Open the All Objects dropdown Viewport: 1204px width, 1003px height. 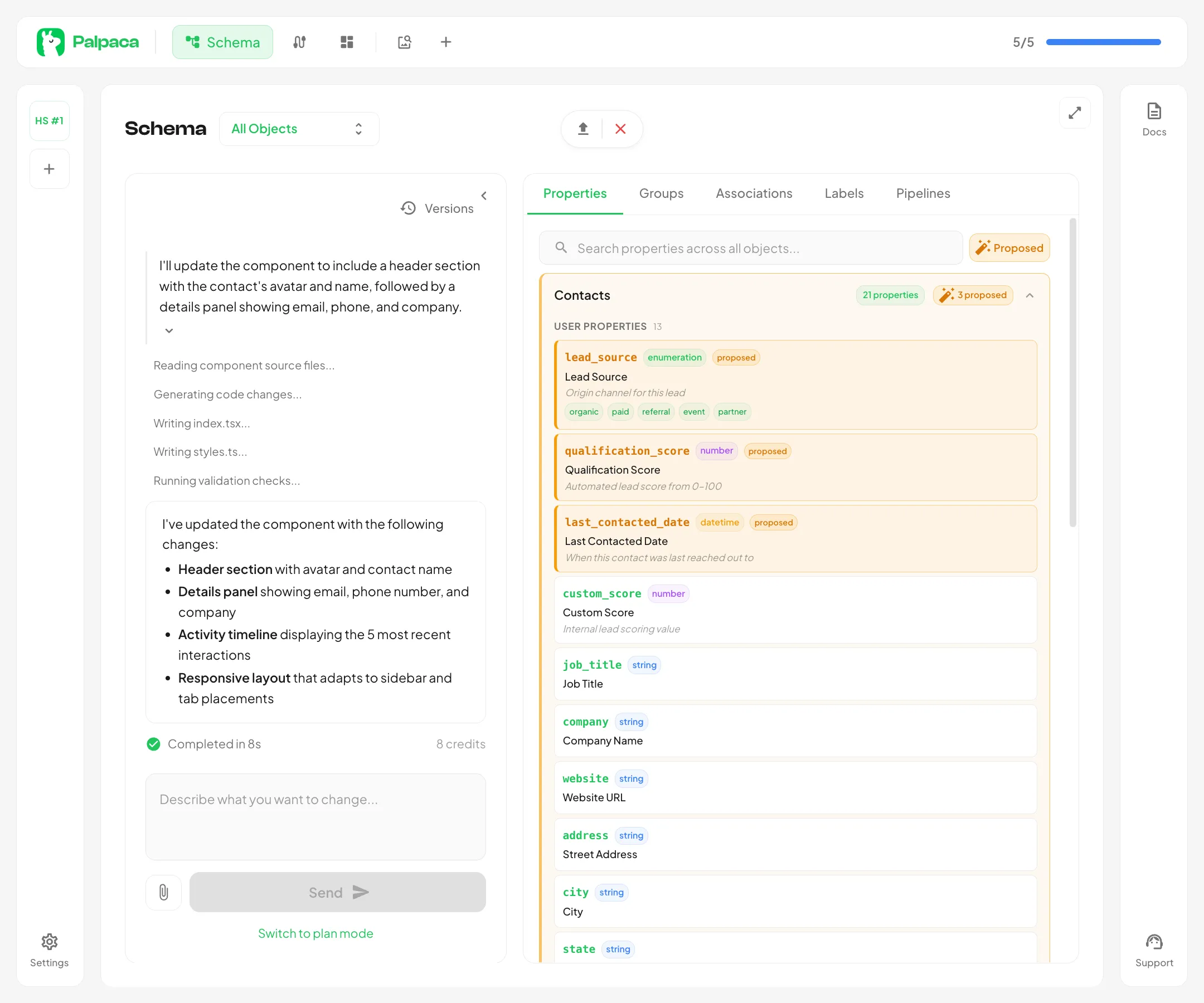pos(299,128)
